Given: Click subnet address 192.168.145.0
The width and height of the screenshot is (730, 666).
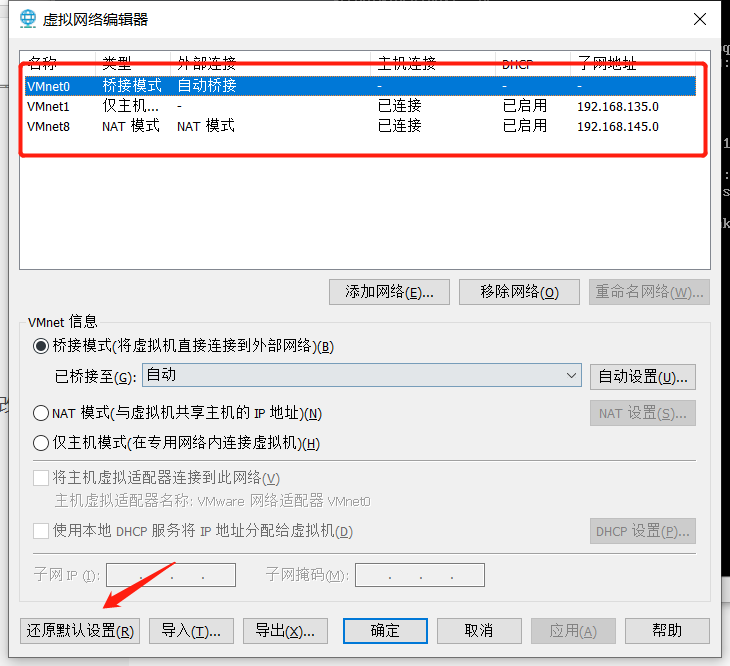Looking at the screenshot, I should point(618,127).
